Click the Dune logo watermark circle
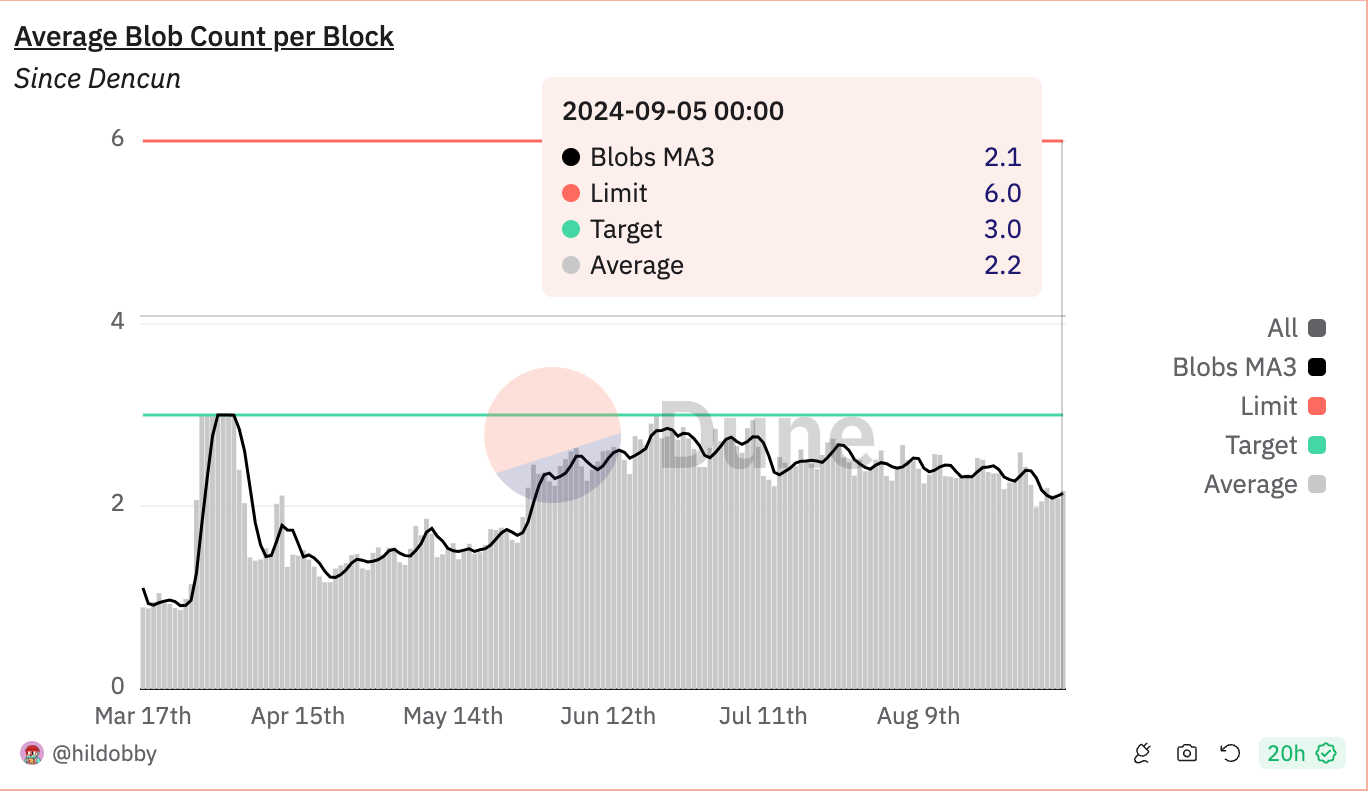Image resolution: width=1368 pixels, height=792 pixels. 552,435
